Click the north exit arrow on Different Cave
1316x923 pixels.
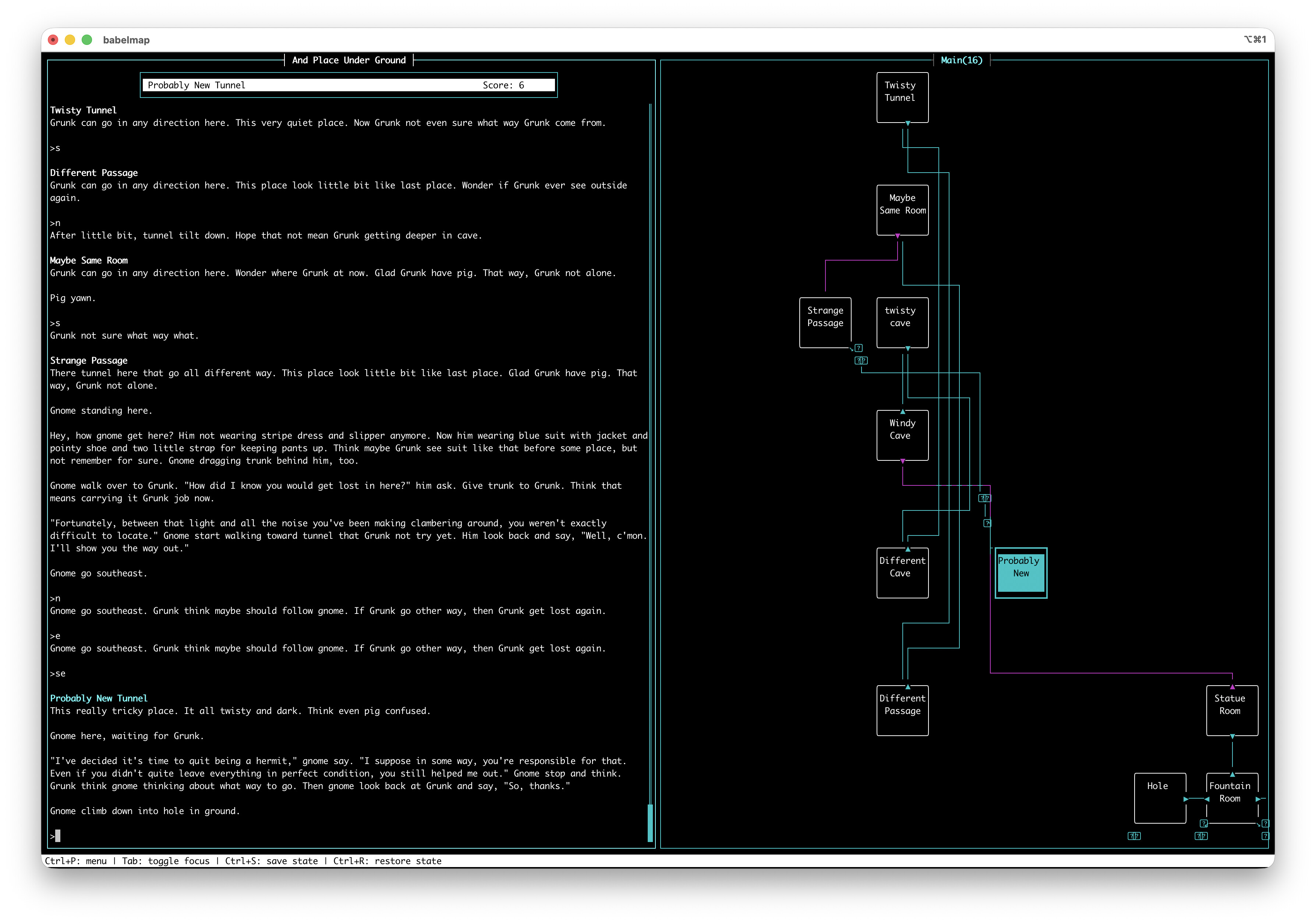point(908,549)
